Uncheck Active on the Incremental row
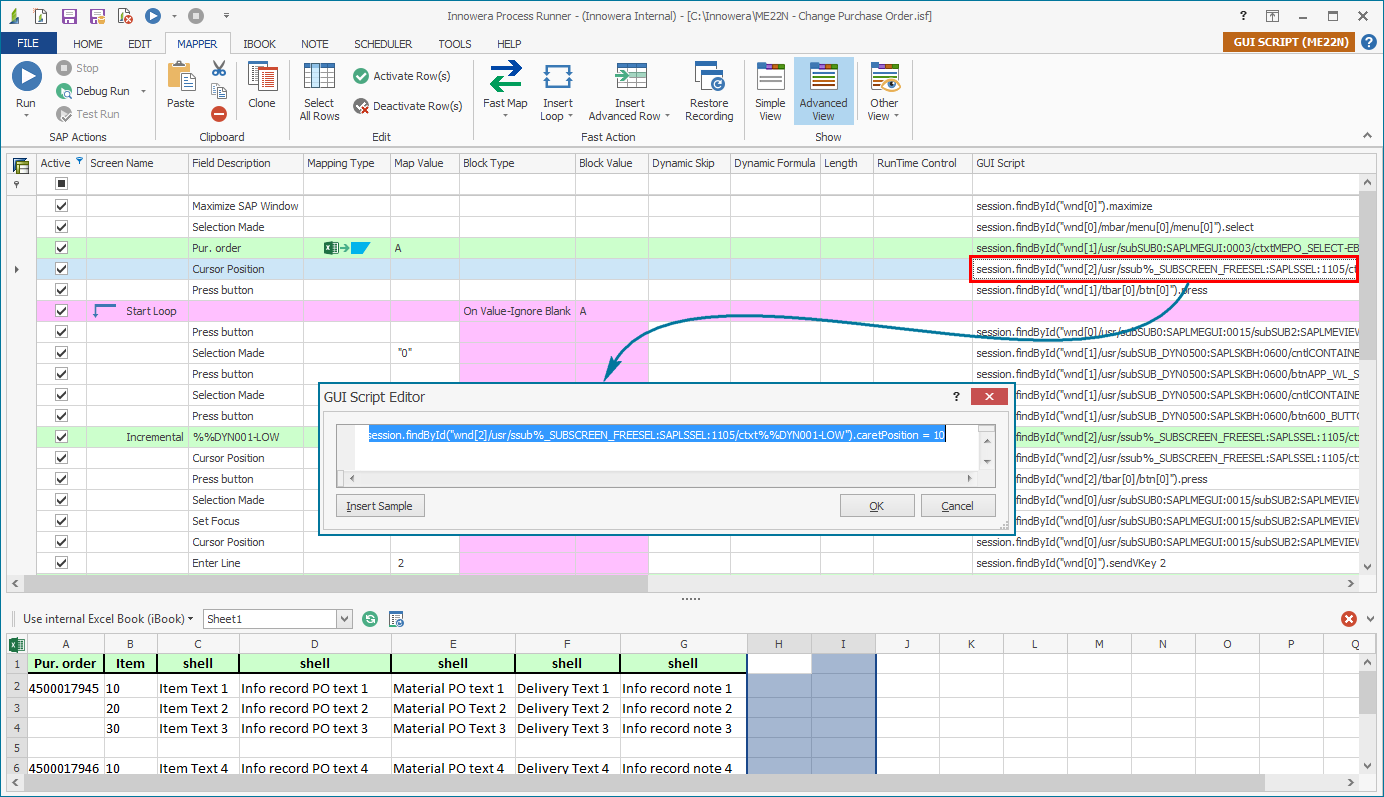The height and width of the screenshot is (797, 1384). coord(61,436)
